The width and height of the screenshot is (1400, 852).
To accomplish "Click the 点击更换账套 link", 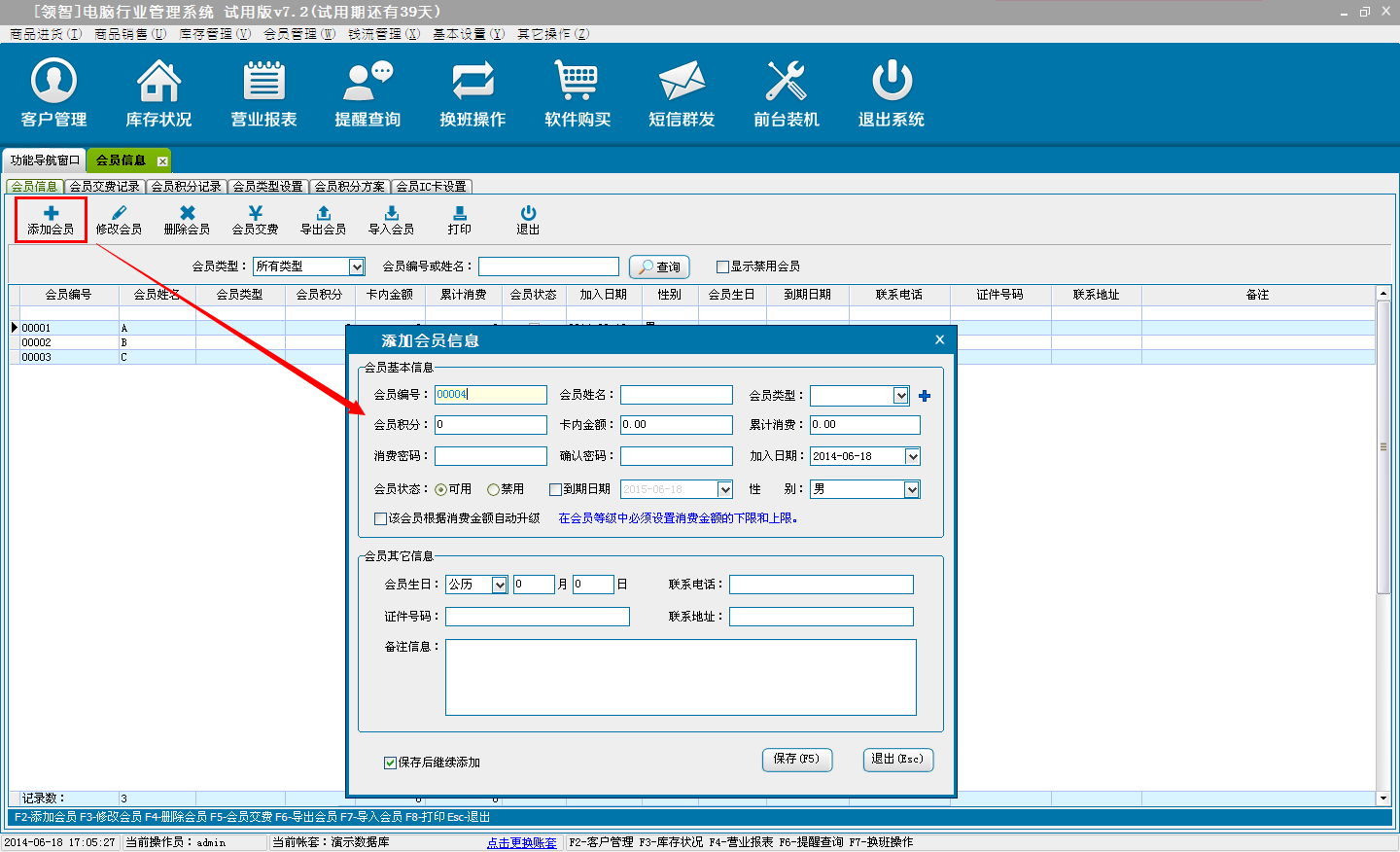I will click(x=521, y=842).
